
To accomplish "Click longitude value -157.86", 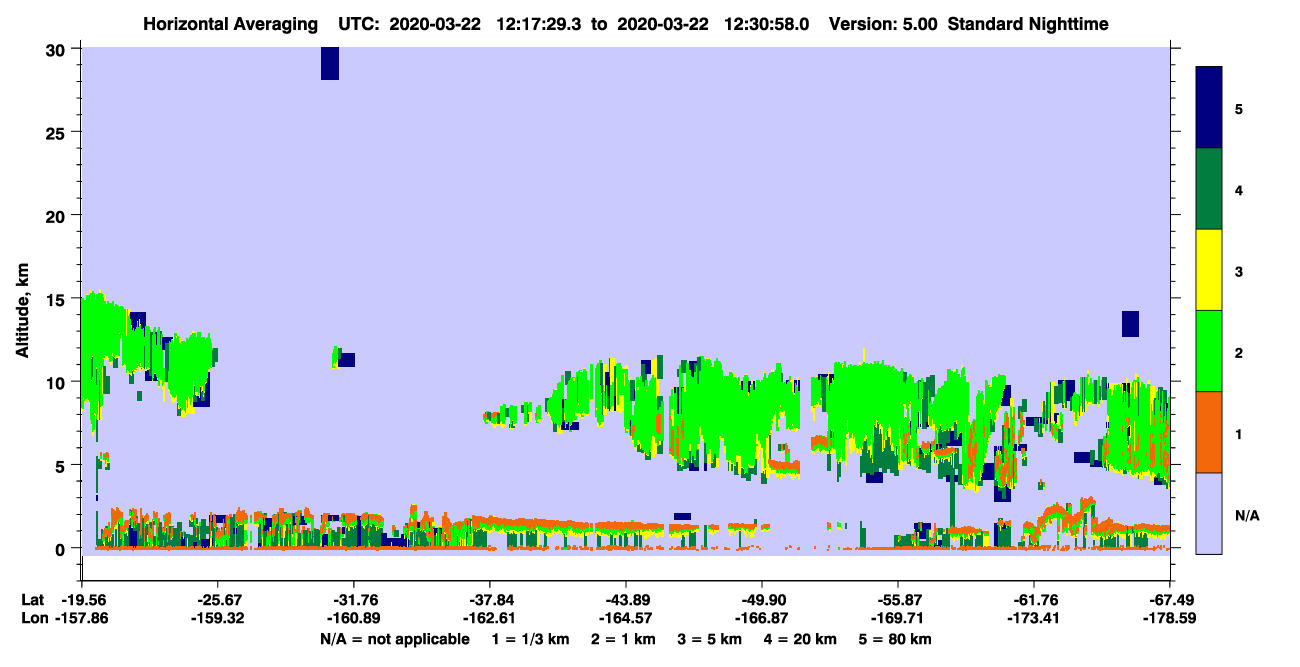I will tap(82, 619).
